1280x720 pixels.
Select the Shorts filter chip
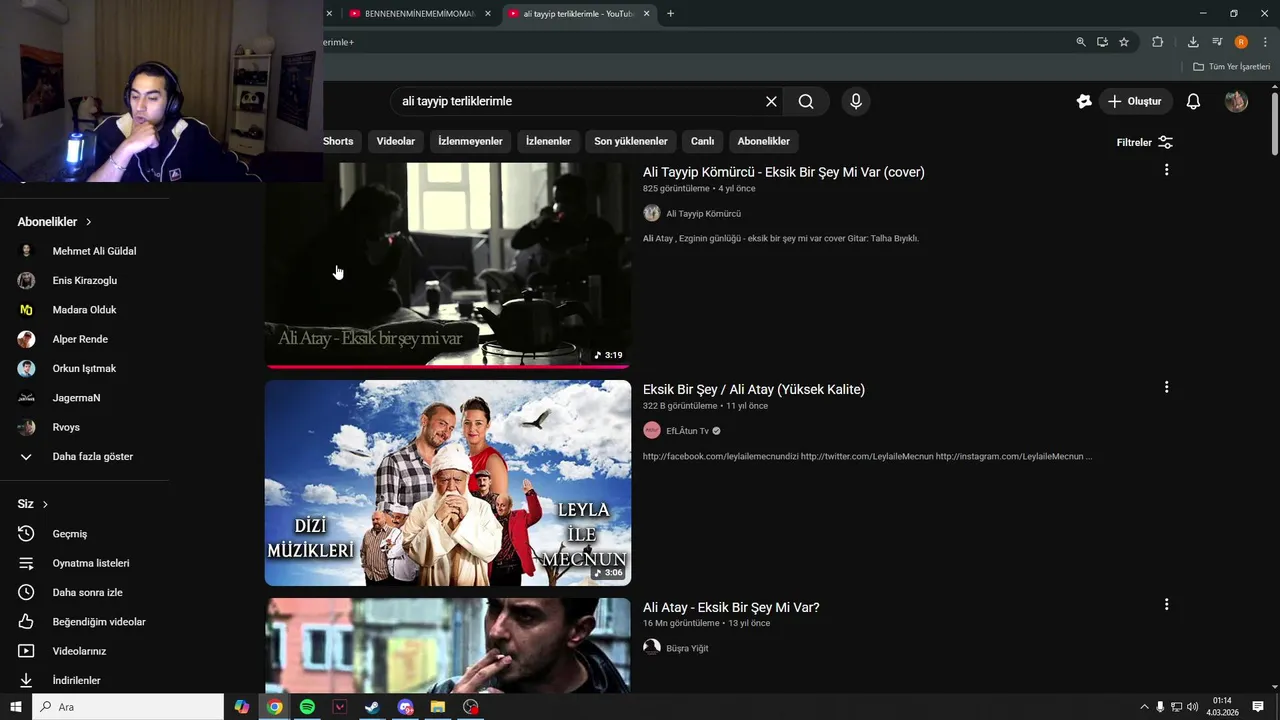[x=340, y=141]
